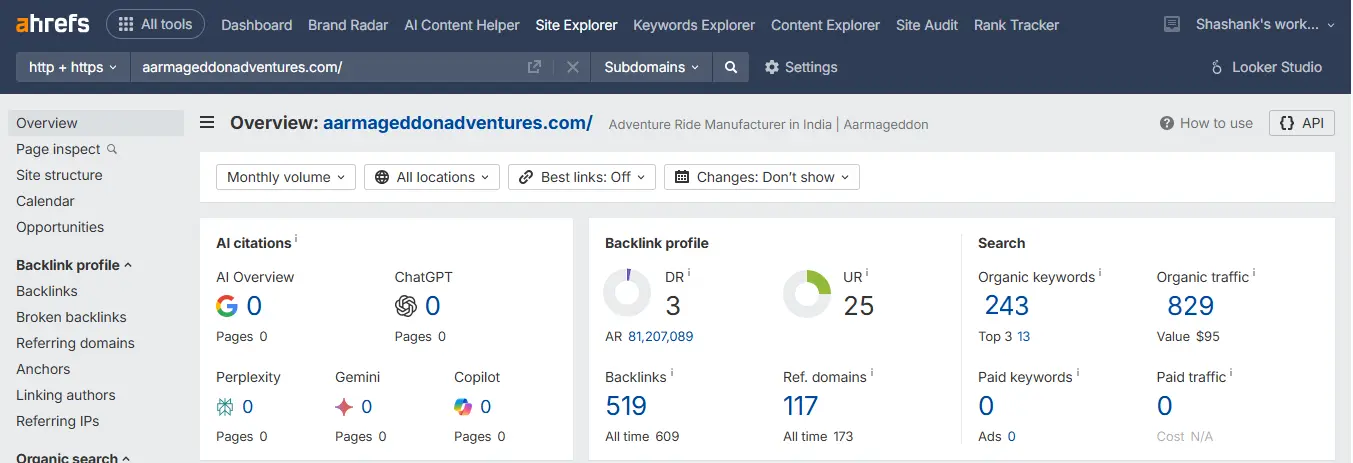Open URL in new tab icon

click(x=535, y=67)
